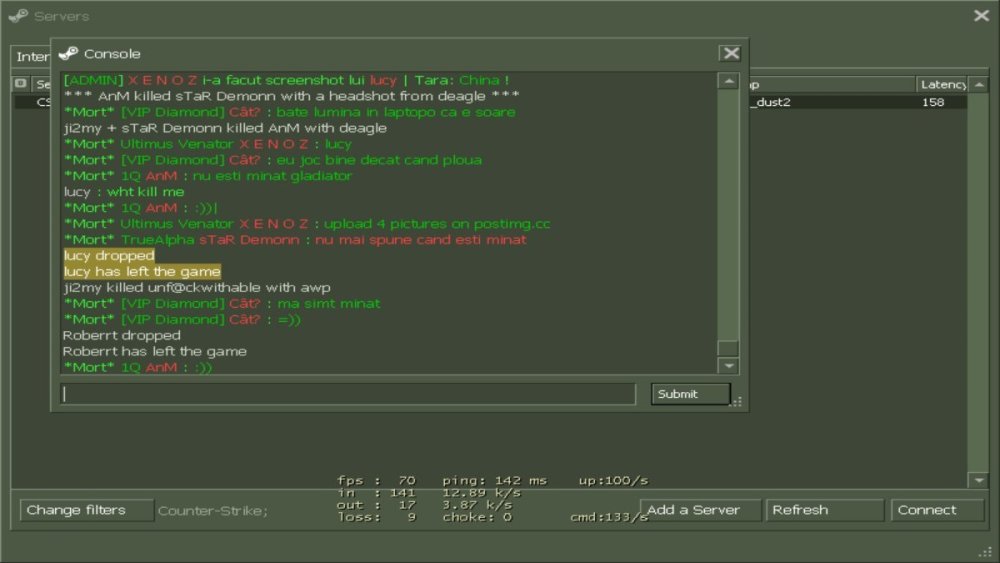Submit the console command

pyautogui.click(x=691, y=394)
